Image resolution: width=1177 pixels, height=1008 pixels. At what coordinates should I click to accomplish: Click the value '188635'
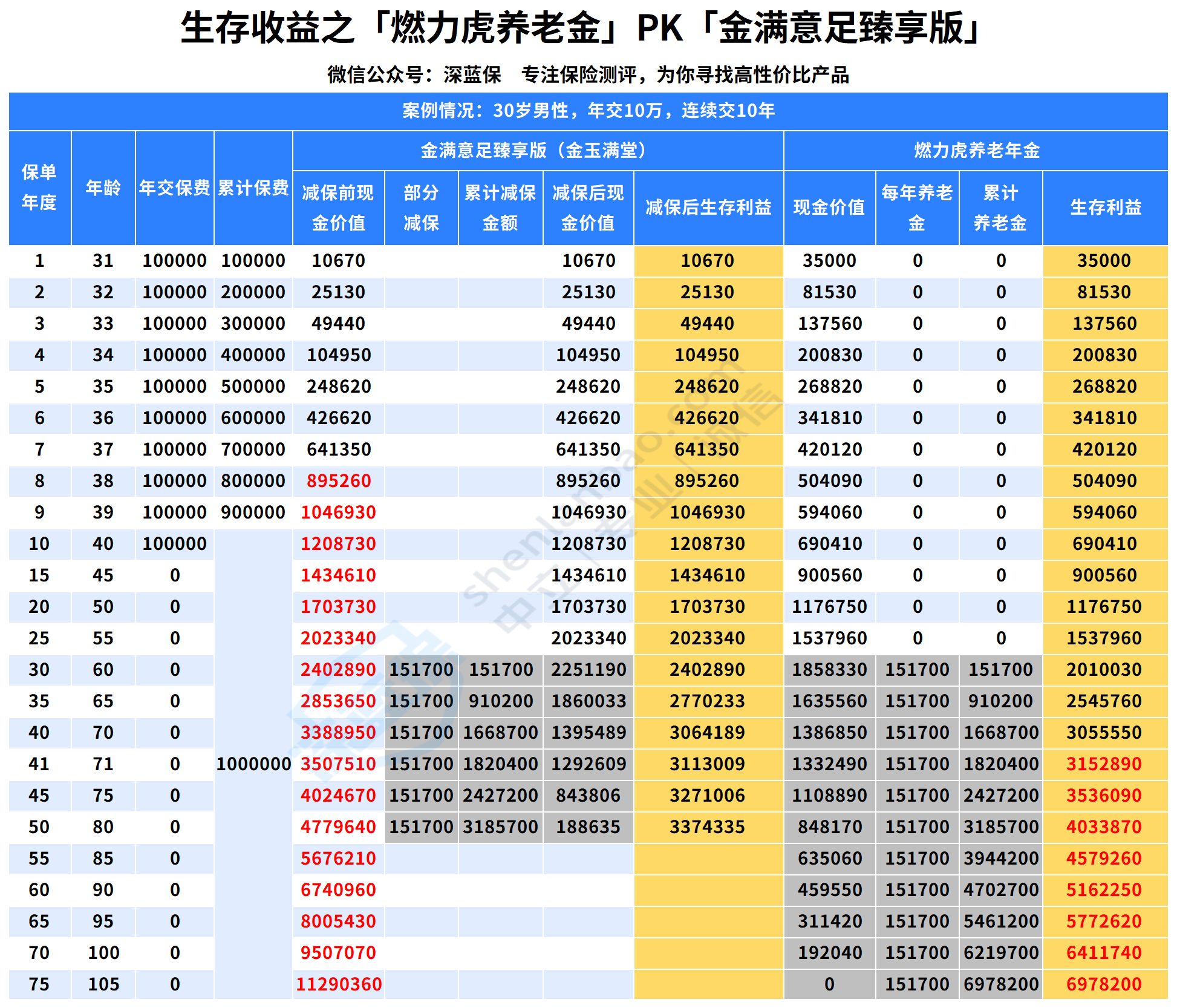tap(588, 827)
